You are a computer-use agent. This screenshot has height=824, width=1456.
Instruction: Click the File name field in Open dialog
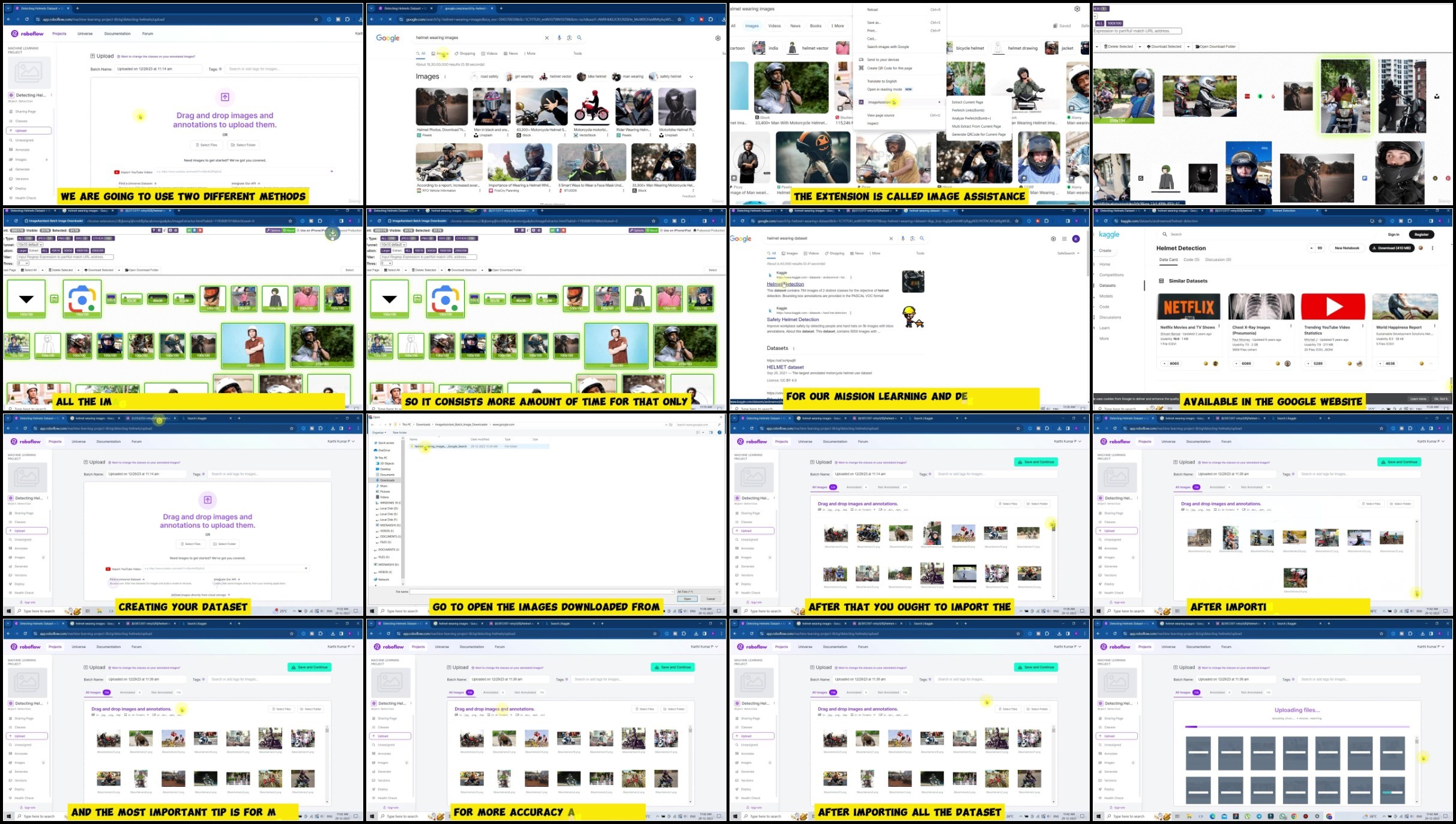coord(542,592)
